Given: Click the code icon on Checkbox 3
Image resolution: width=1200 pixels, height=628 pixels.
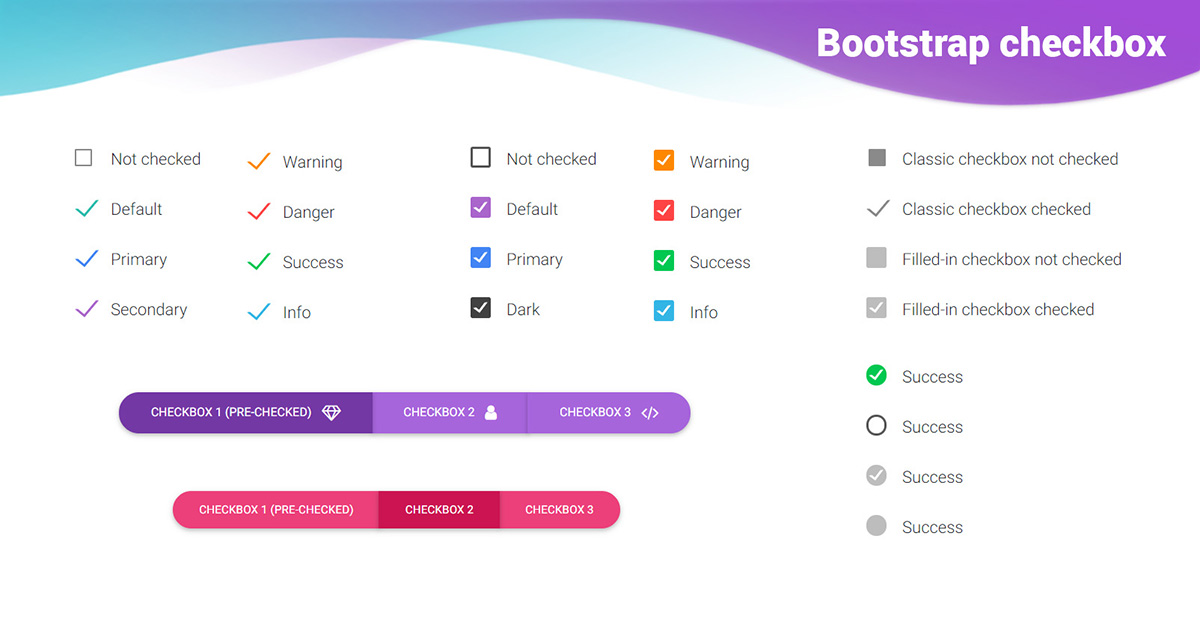Looking at the screenshot, I should 650,412.
